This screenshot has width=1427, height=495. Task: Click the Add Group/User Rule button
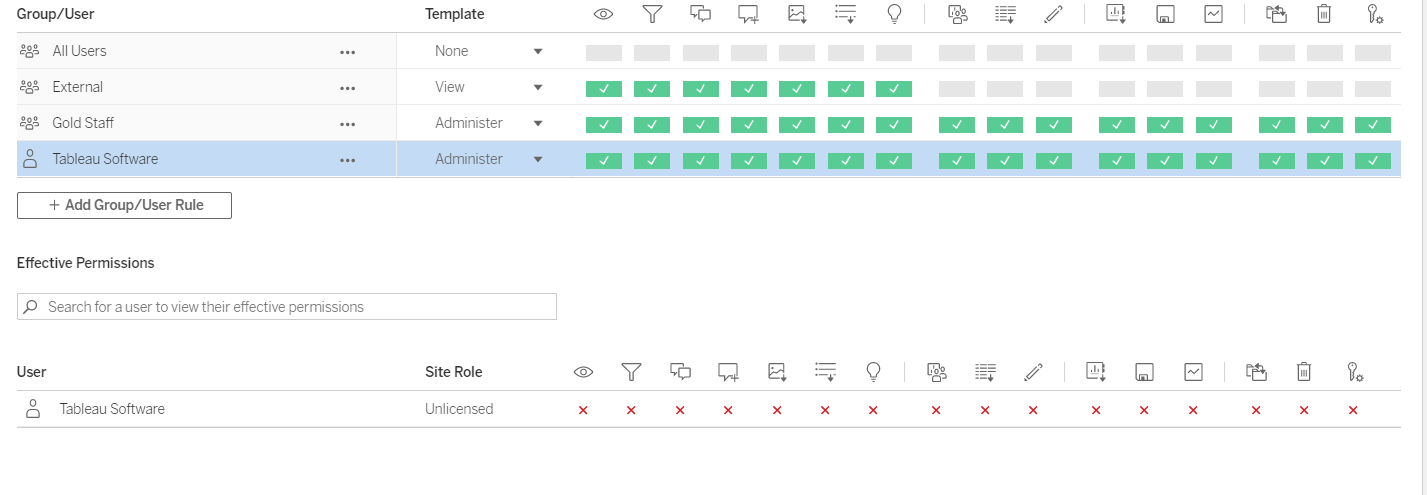tap(125, 205)
